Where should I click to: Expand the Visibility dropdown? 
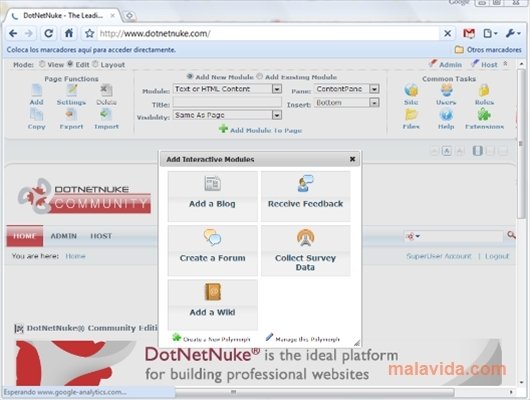[x=277, y=115]
